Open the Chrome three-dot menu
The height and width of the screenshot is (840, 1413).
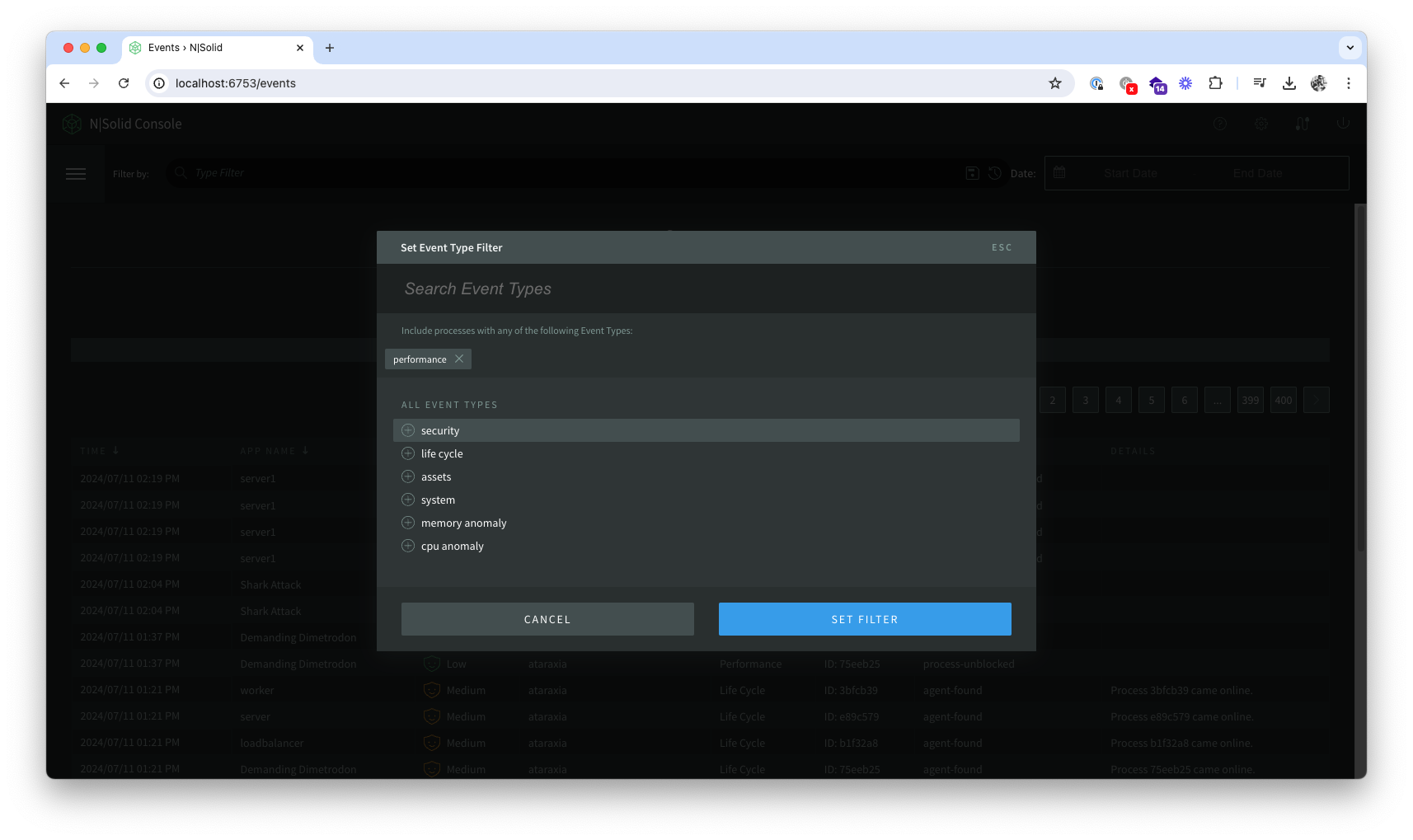tap(1349, 83)
